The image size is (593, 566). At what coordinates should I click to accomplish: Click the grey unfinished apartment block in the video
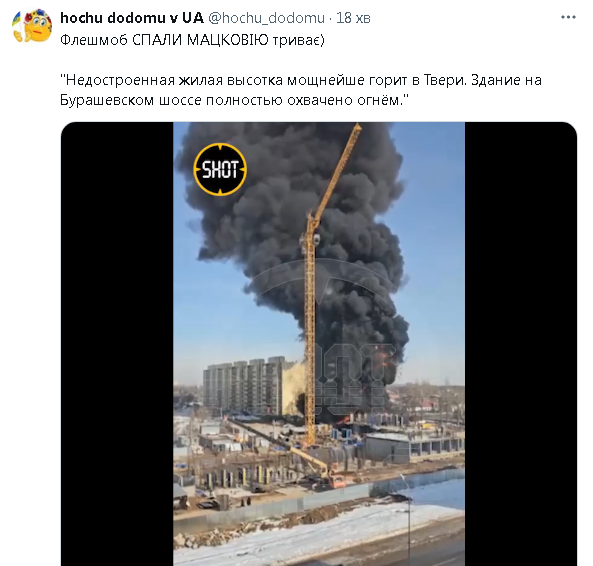pyautogui.click(x=244, y=386)
